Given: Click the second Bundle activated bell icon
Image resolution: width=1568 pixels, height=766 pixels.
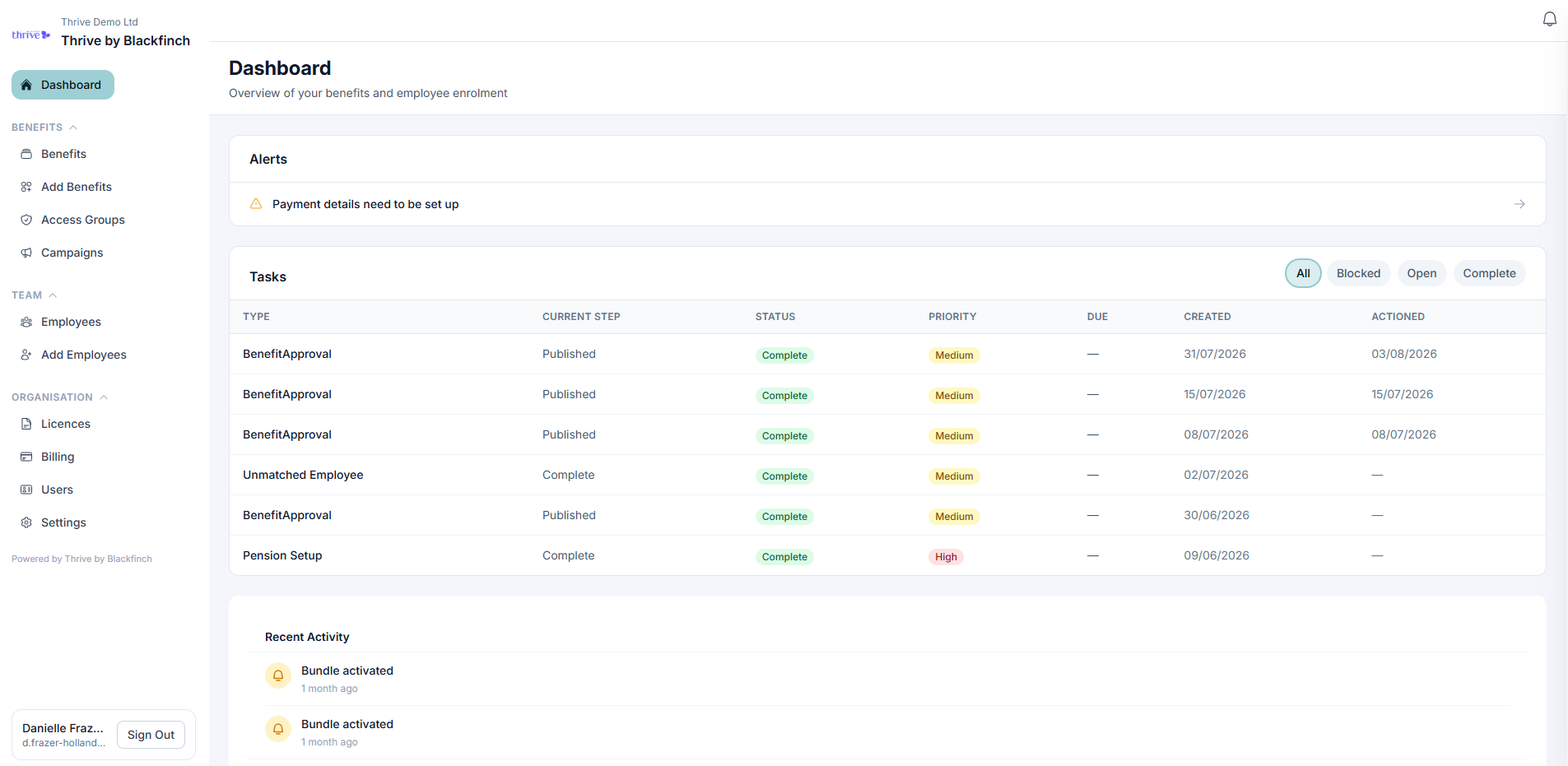Looking at the screenshot, I should click(278, 729).
